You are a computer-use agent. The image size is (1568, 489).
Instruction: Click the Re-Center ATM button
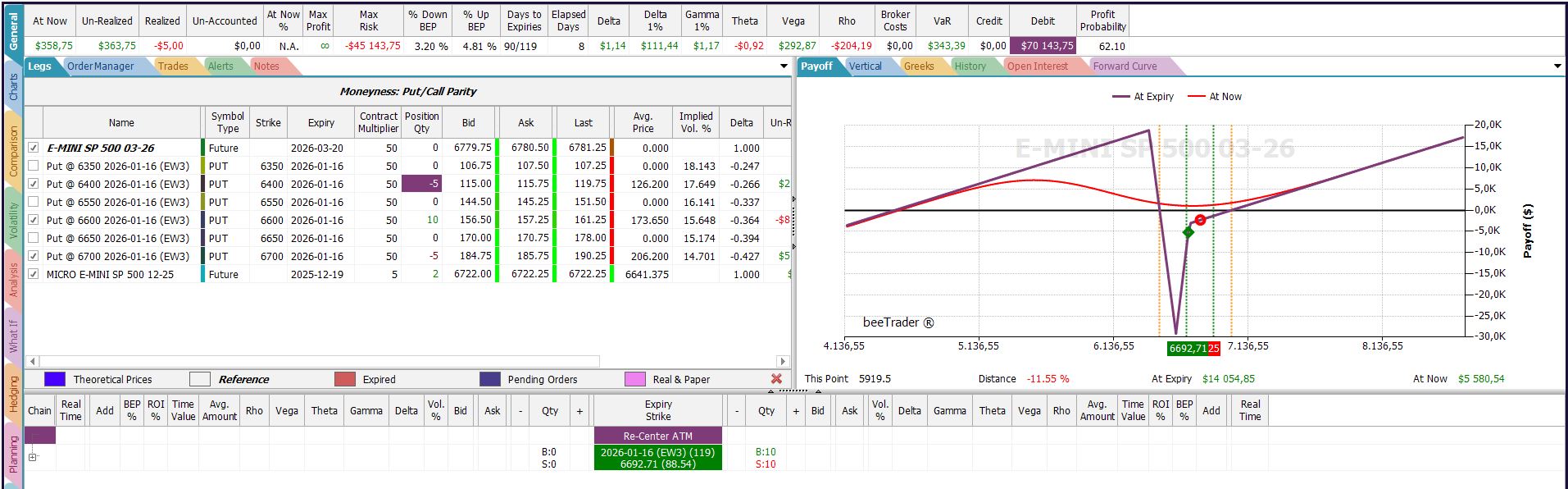click(658, 436)
